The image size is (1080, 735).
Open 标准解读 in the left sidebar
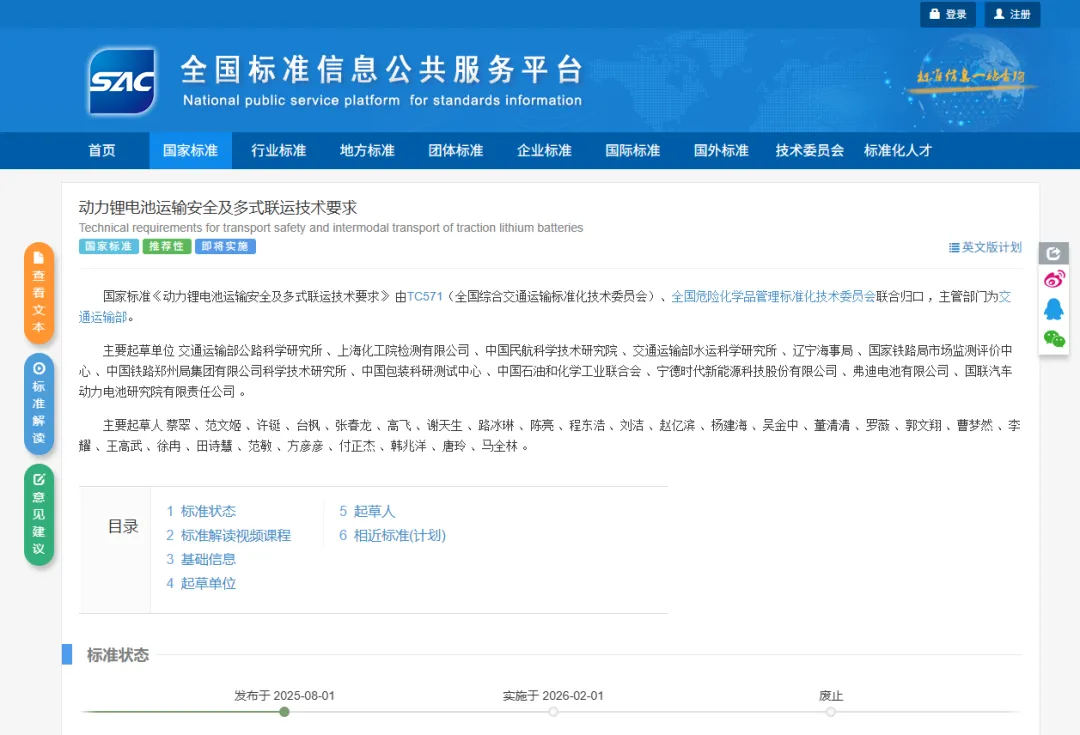pos(39,397)
